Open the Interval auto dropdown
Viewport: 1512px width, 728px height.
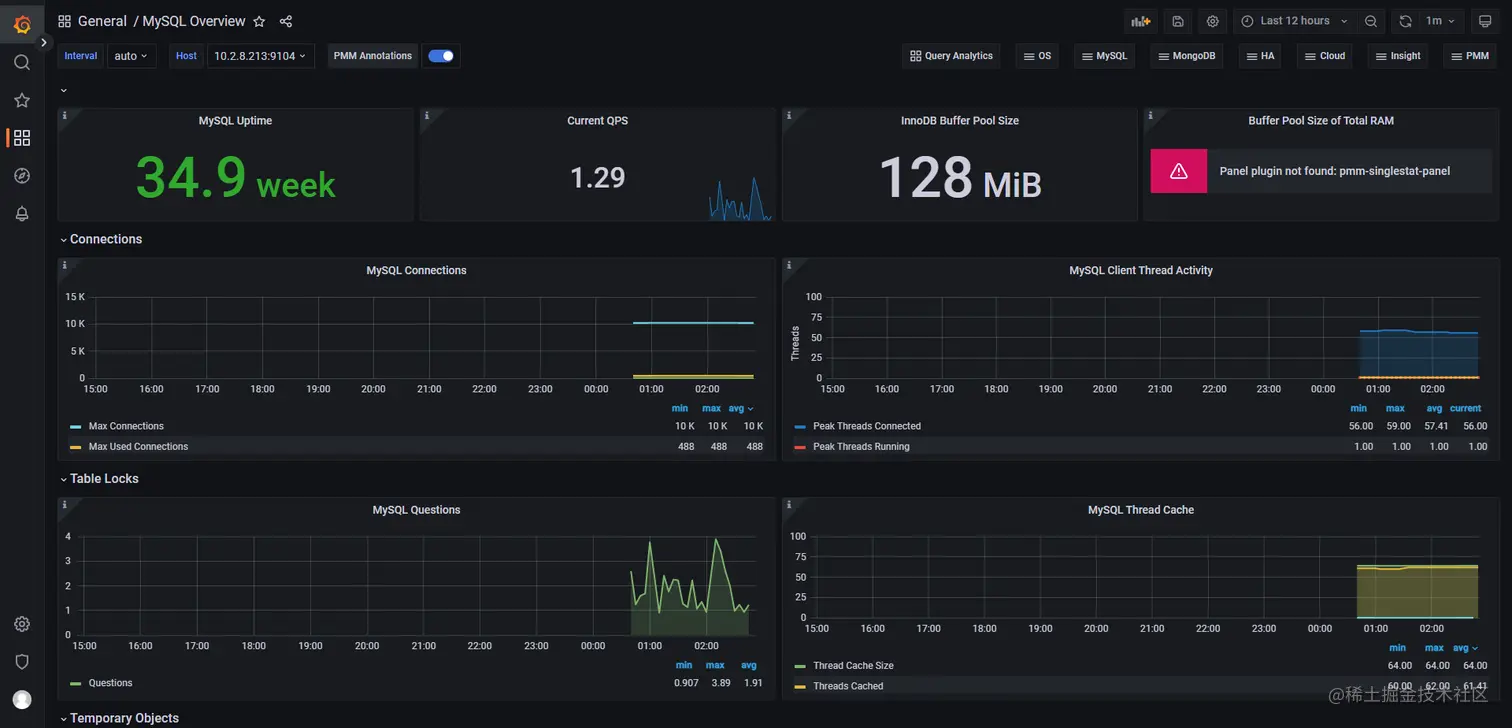[131, 56]
